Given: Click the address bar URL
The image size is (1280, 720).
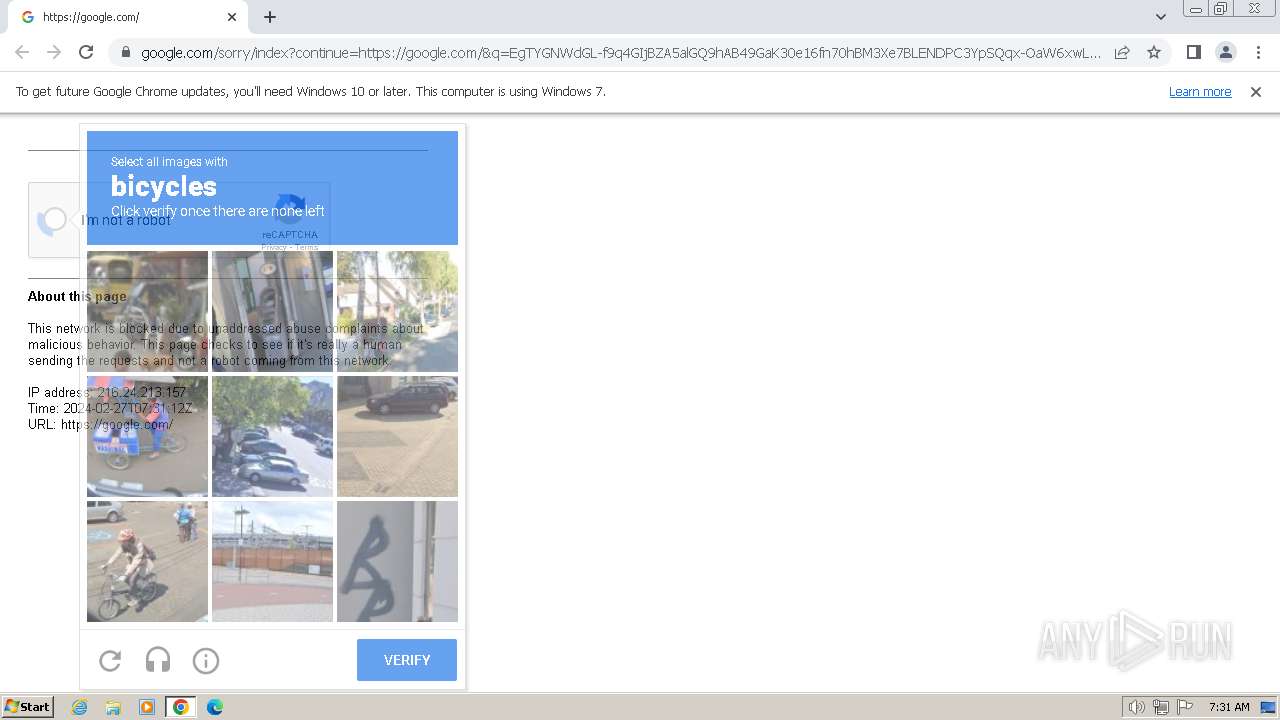Looking at the screenshot, I should click(x=620, y=53).
